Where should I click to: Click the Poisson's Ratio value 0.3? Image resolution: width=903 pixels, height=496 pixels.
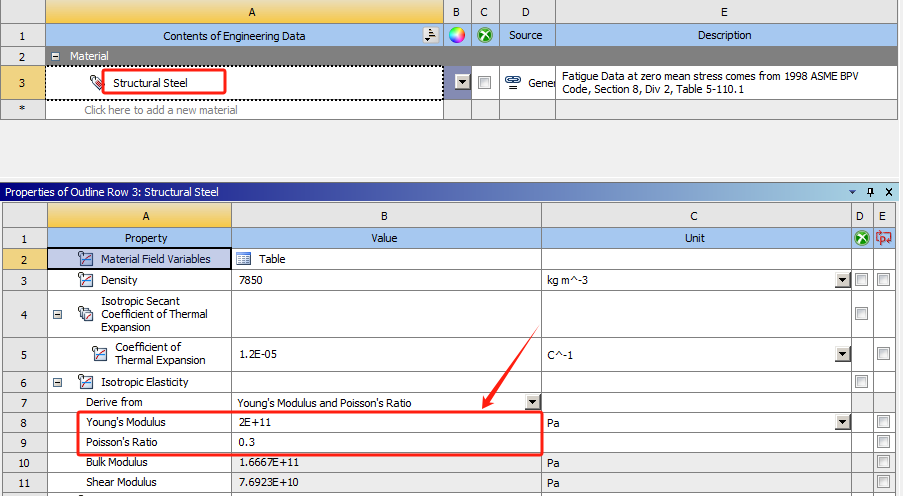point(246,442)
